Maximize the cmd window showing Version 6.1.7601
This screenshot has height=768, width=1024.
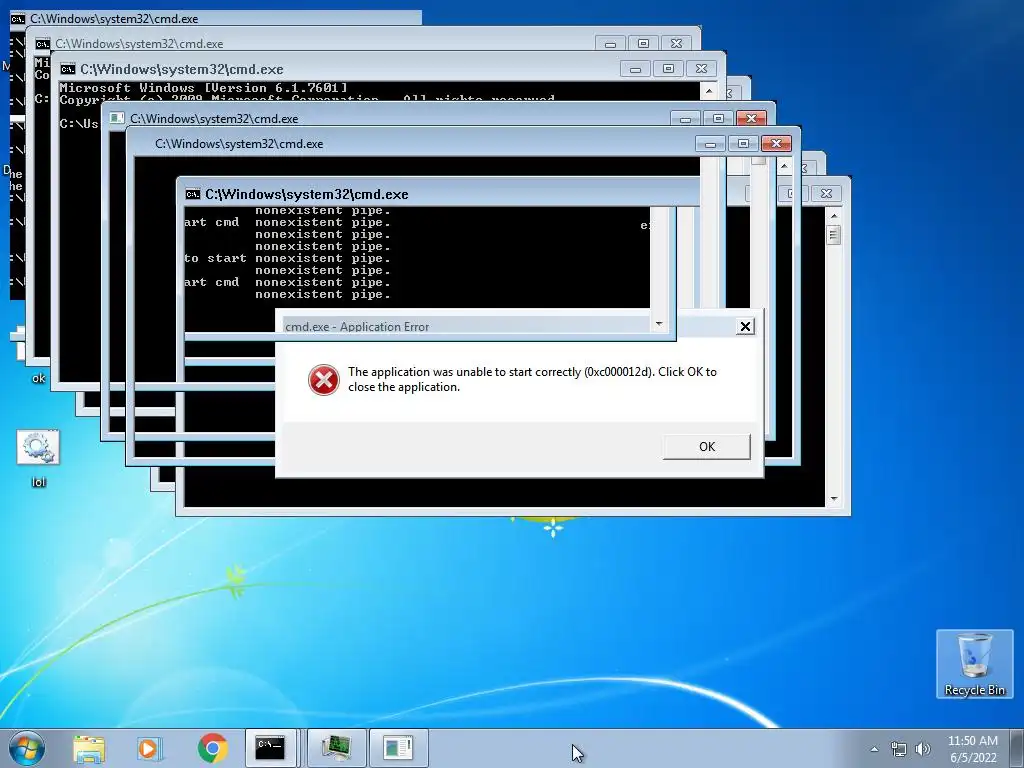668,69
